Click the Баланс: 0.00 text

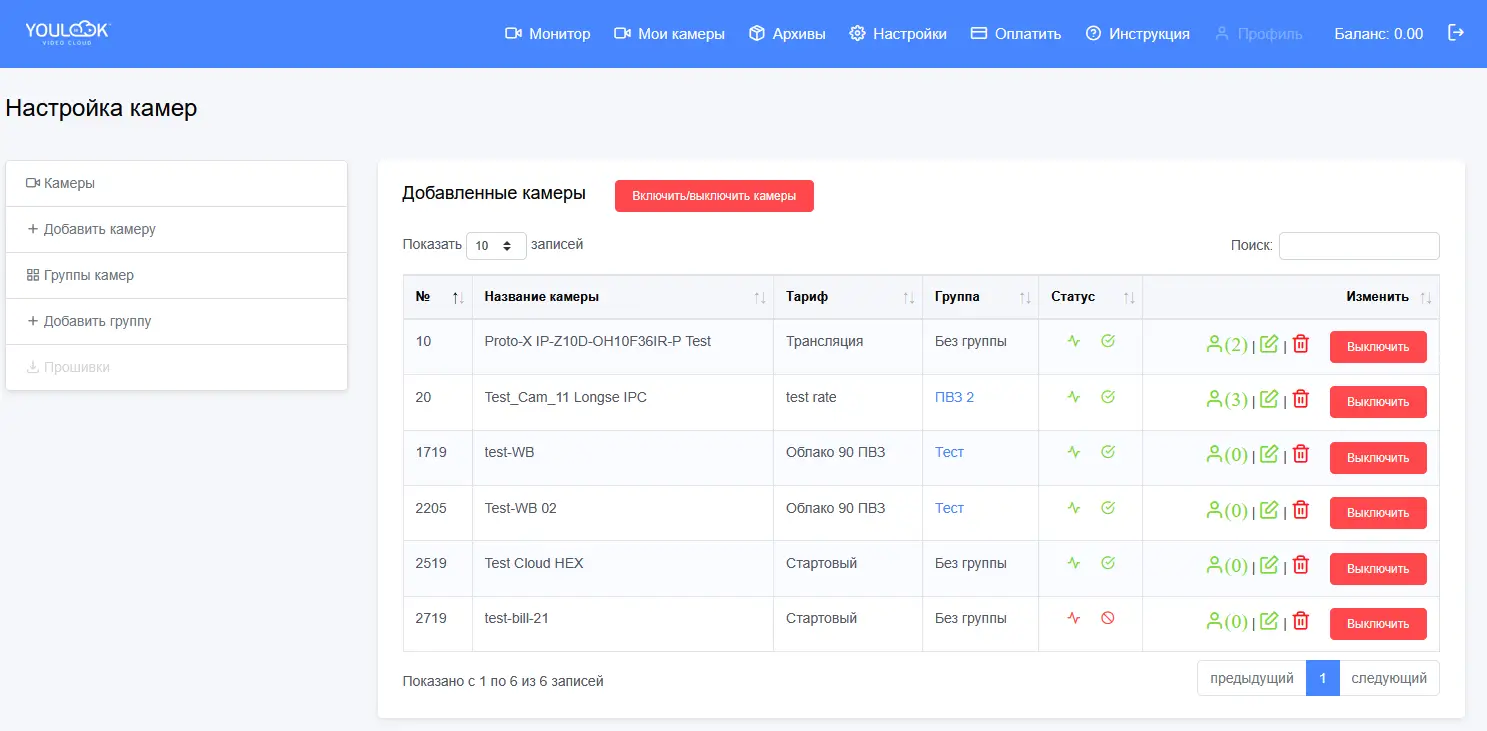click(x=1378, y=34)
